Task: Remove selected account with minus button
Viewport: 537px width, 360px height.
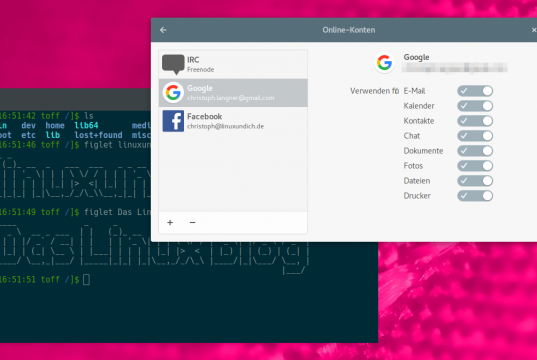Action: pos(192,223)
